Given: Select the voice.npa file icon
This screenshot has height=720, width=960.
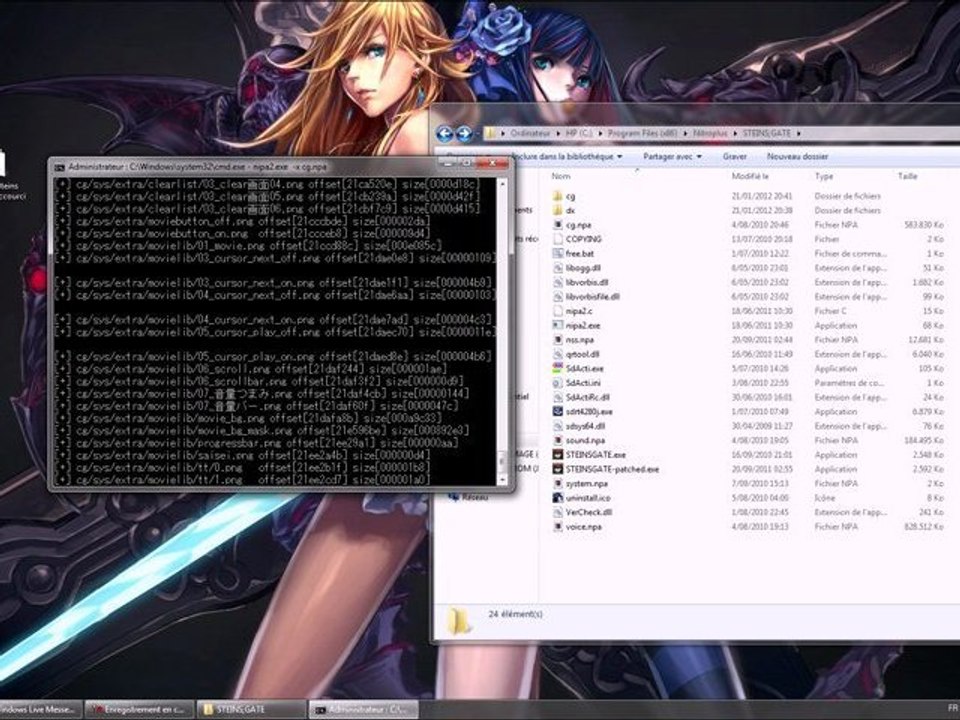Looking at the screenshot, I should [558, 527].
